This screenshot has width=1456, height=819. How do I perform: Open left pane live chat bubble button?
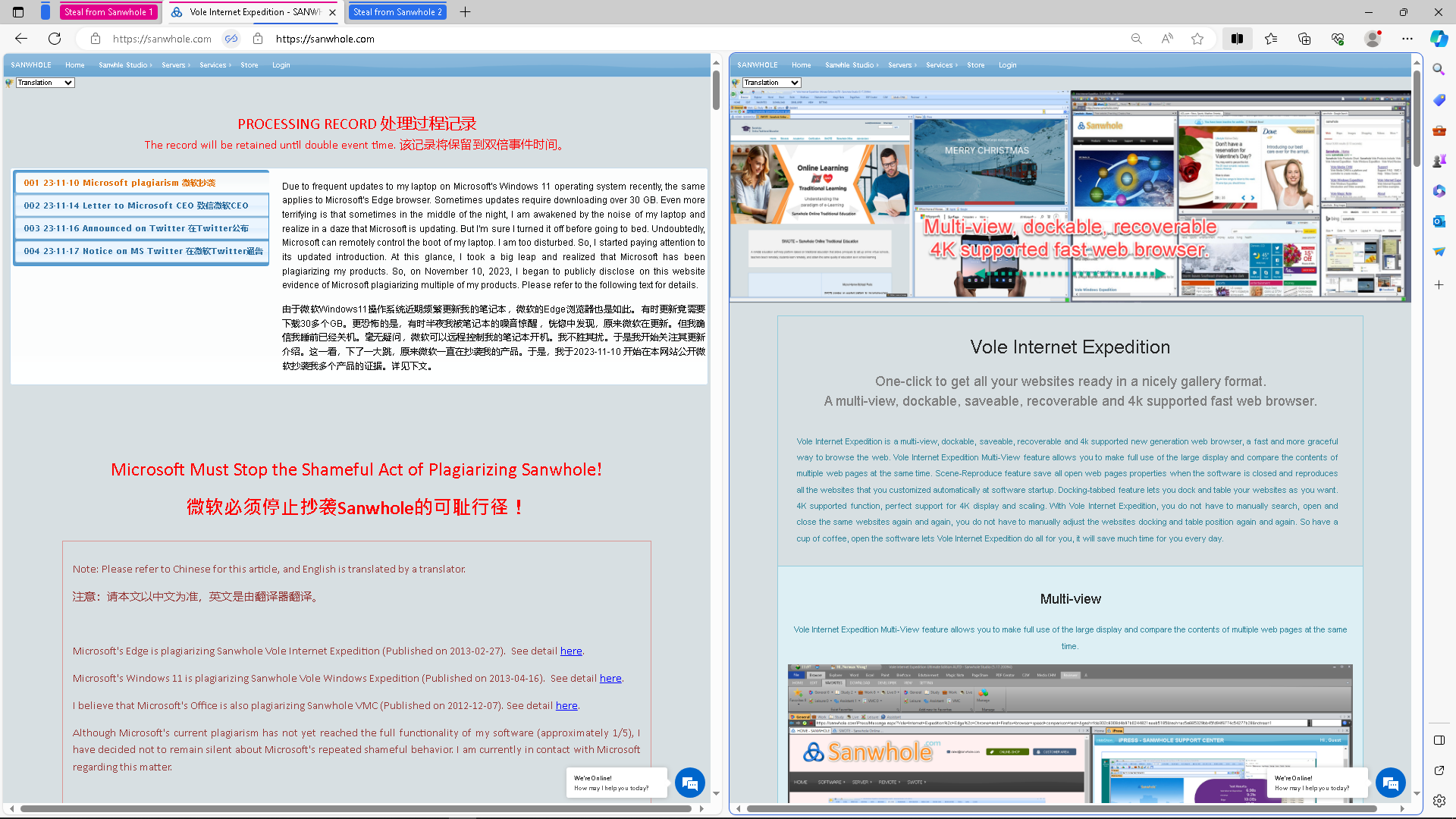[690, 783]
